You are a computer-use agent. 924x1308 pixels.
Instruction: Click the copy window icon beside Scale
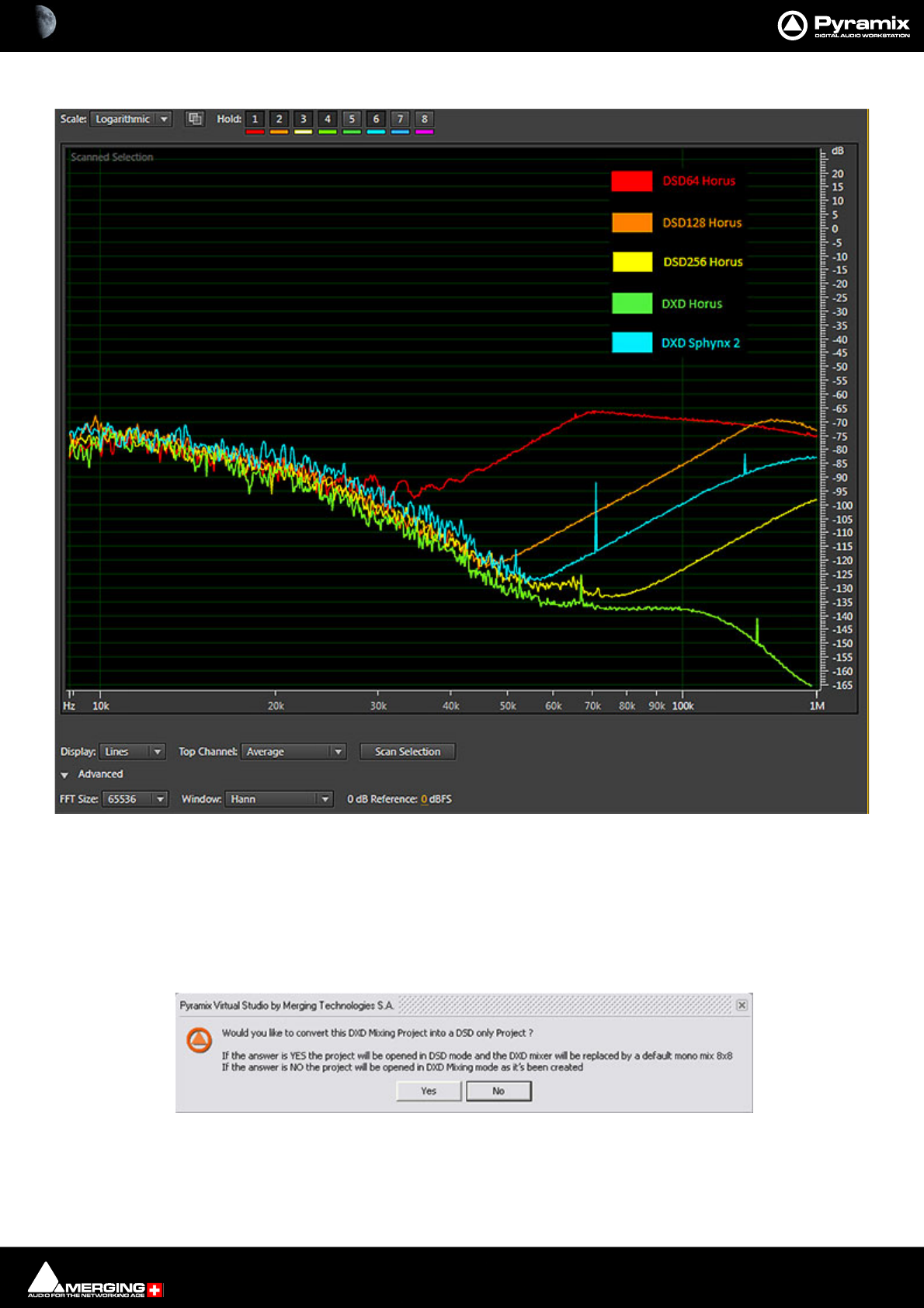(x=195, y=119)
